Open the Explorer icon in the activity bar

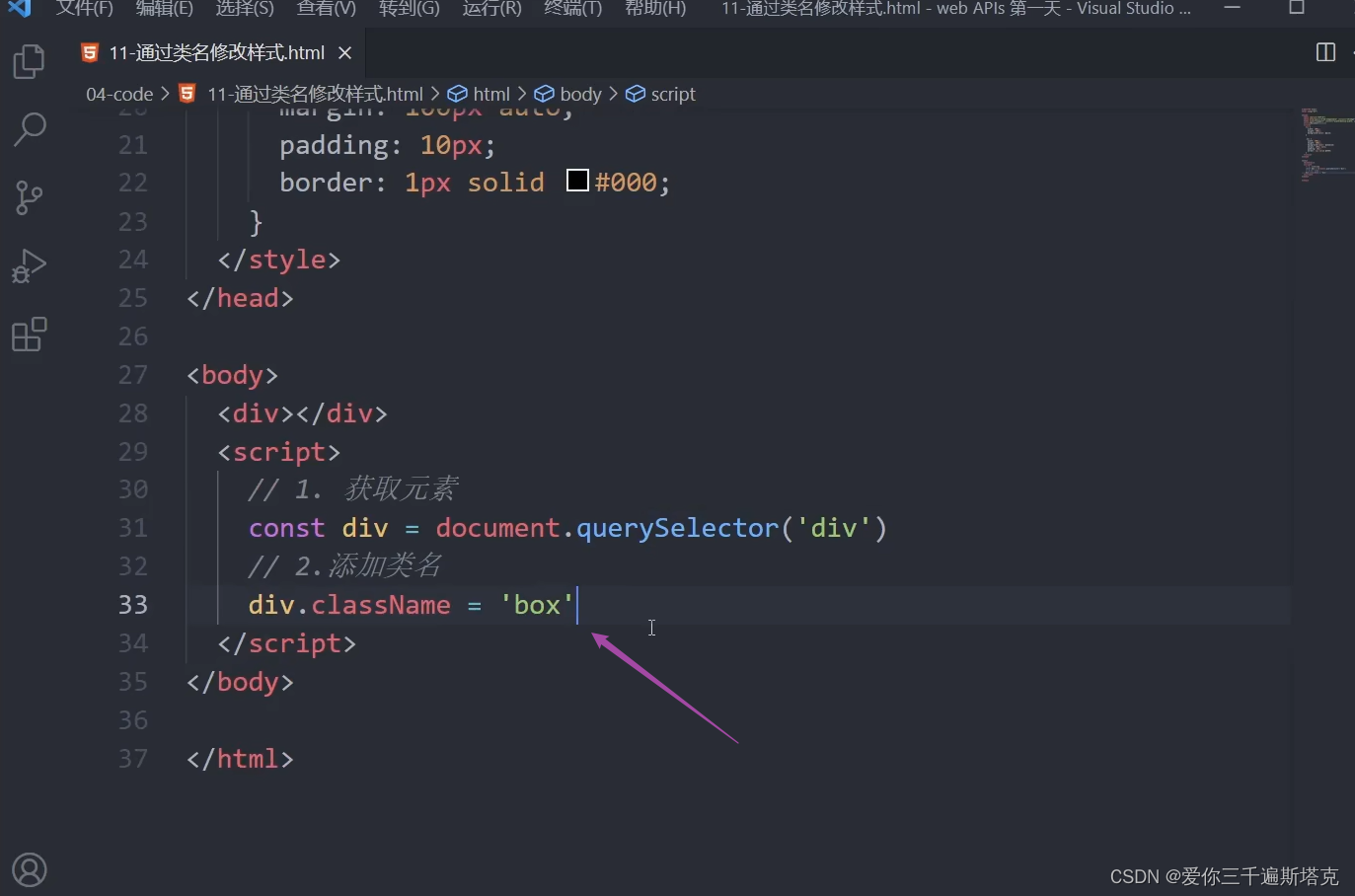point(28,60)
